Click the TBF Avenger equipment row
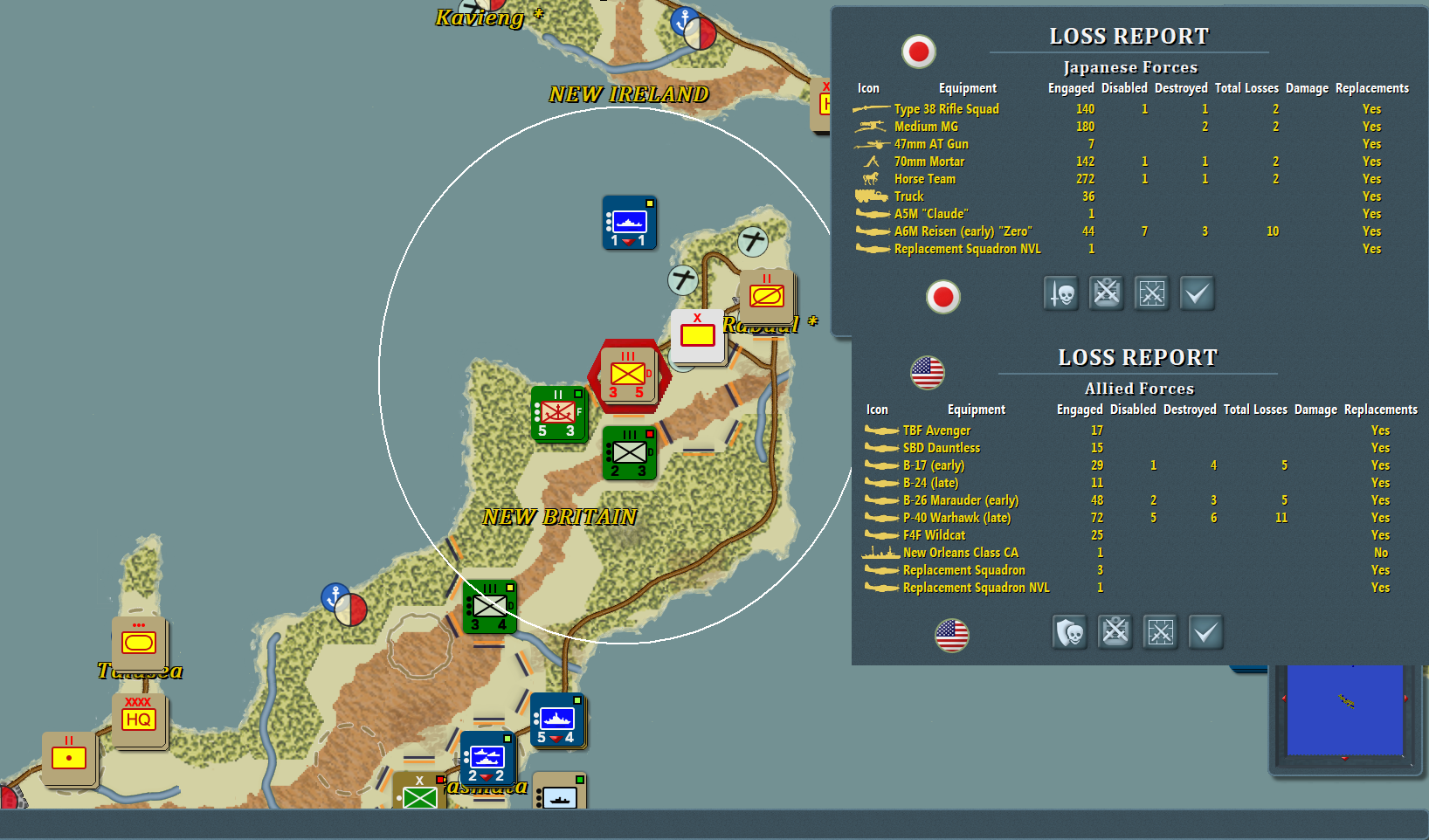1429x840 pixels. [1140, 430]
